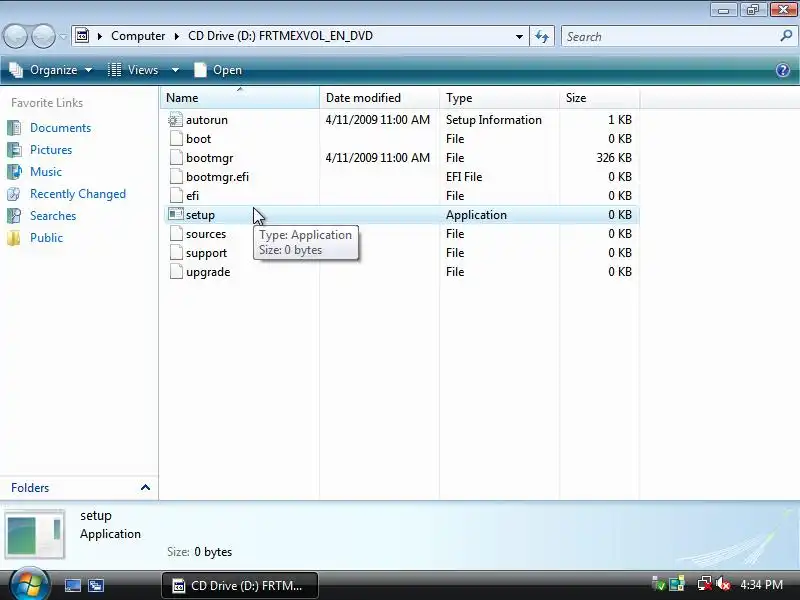Open the Music link
This screenshot has height=600, width=800.
(46, 171)
